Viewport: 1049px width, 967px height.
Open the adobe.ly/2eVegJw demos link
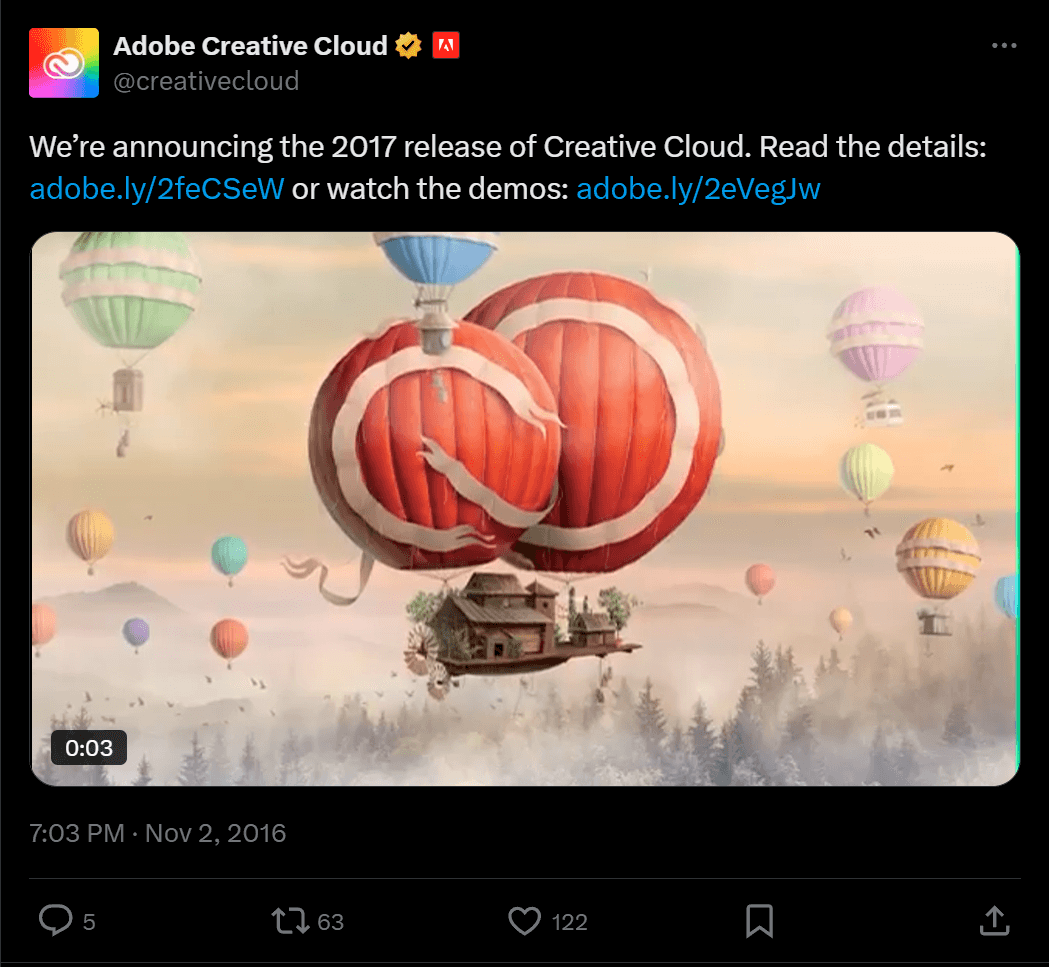pyautogui.click(x=698, y=189)
